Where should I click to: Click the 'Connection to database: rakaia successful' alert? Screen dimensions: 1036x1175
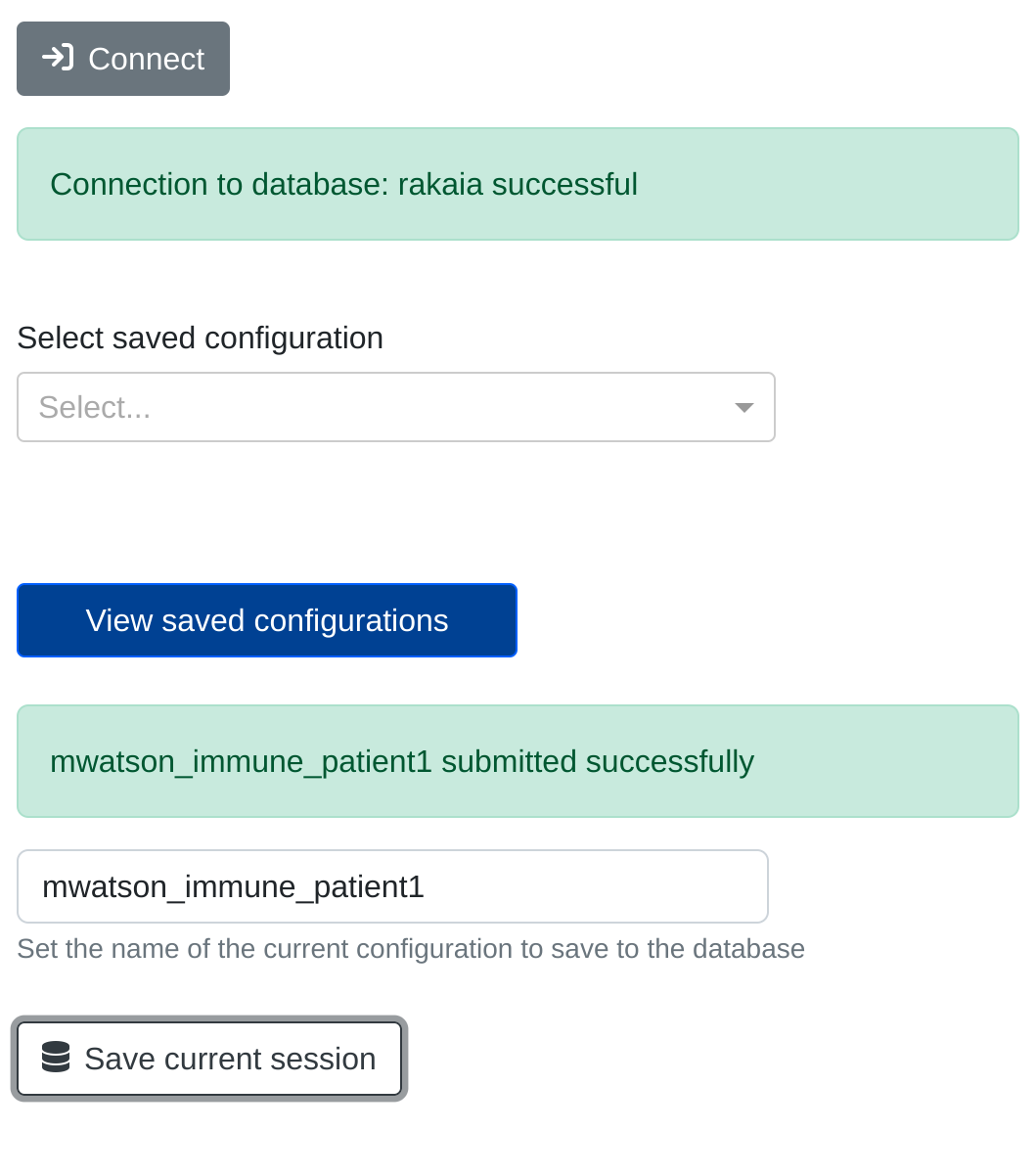[x=518, y=184]
